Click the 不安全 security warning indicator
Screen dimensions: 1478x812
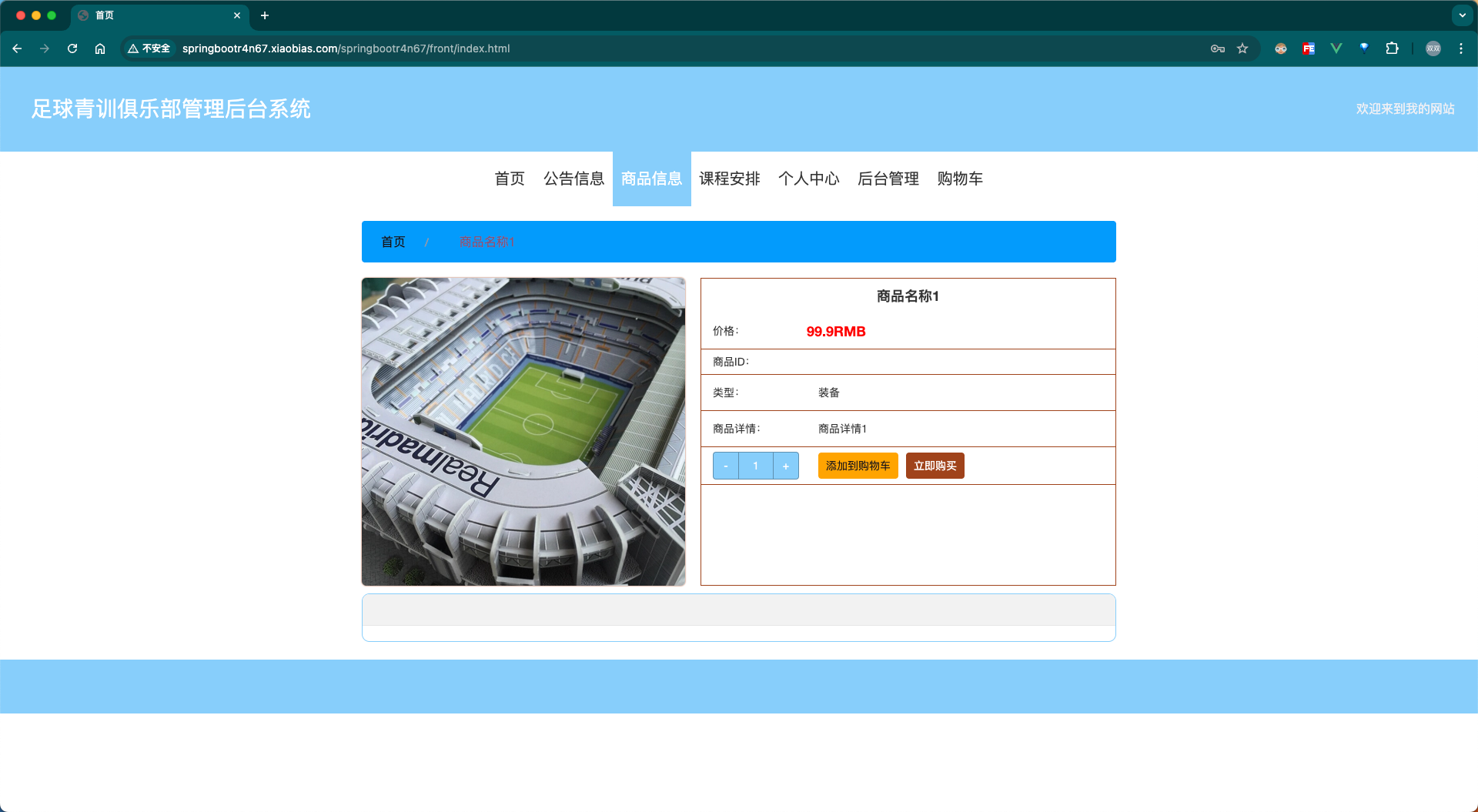pyautogui.click(x=149, y=48)
